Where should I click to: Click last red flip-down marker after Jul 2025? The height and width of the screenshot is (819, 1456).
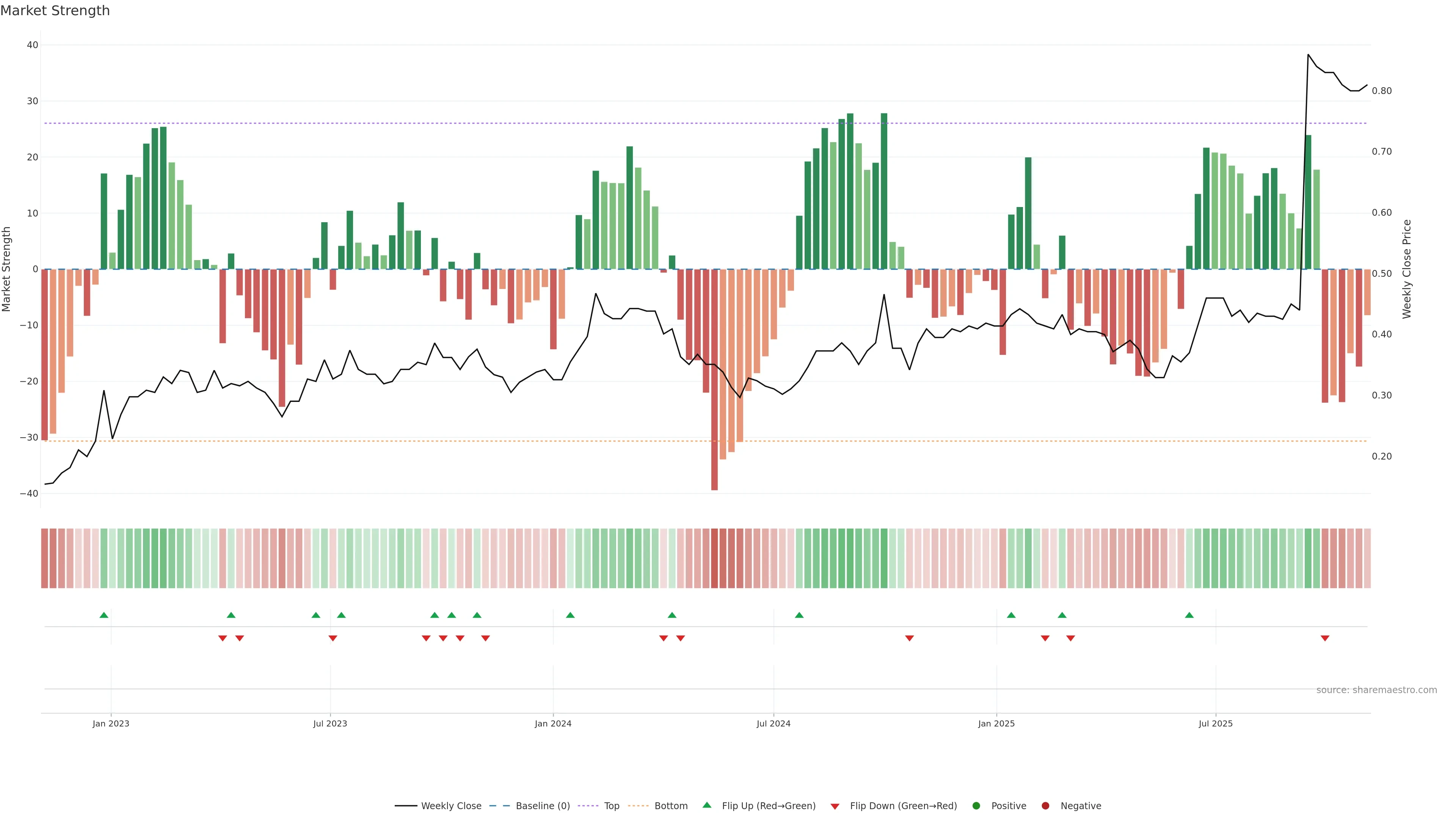point(1325,638)
